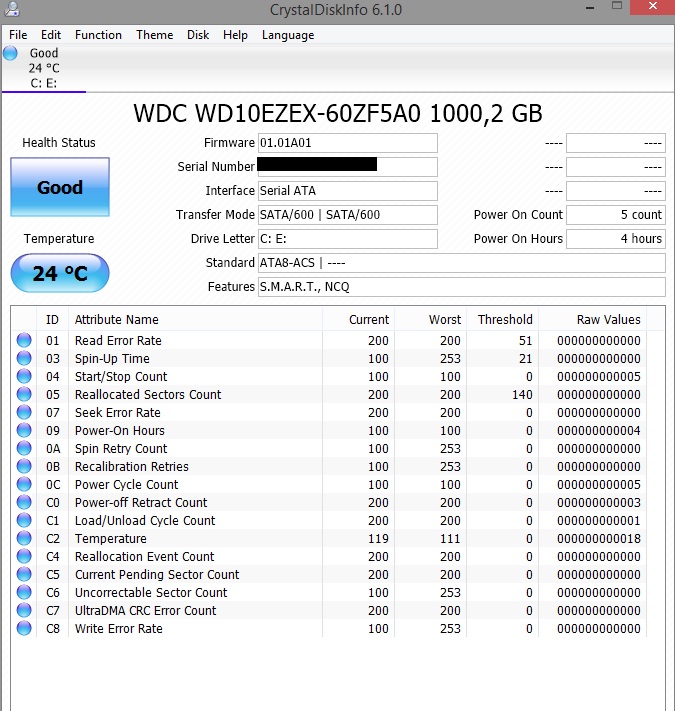Maximize the CrystalDiskInfo window
This screenshot has height=711, width=675.
coord(617,6)
